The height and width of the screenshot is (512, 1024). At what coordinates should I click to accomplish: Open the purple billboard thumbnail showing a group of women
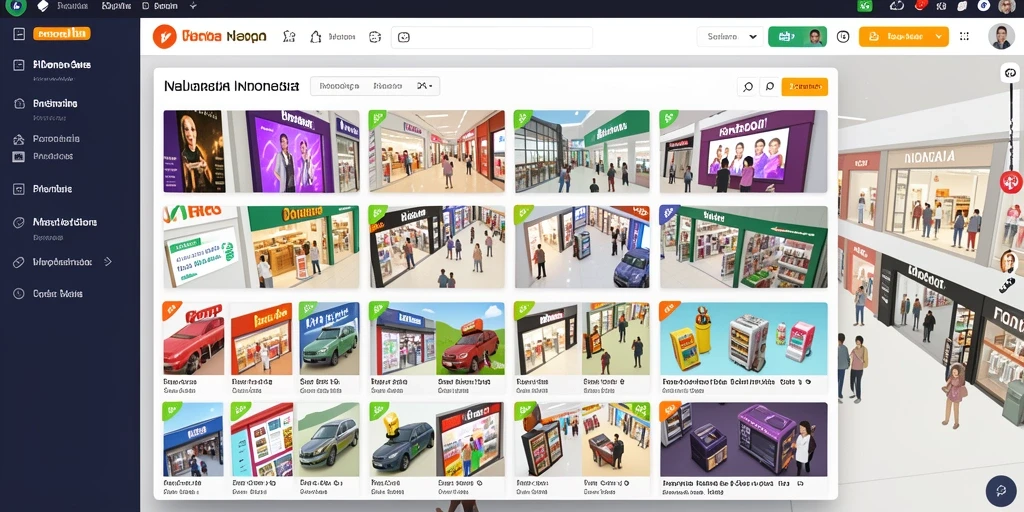click(743, 151)
